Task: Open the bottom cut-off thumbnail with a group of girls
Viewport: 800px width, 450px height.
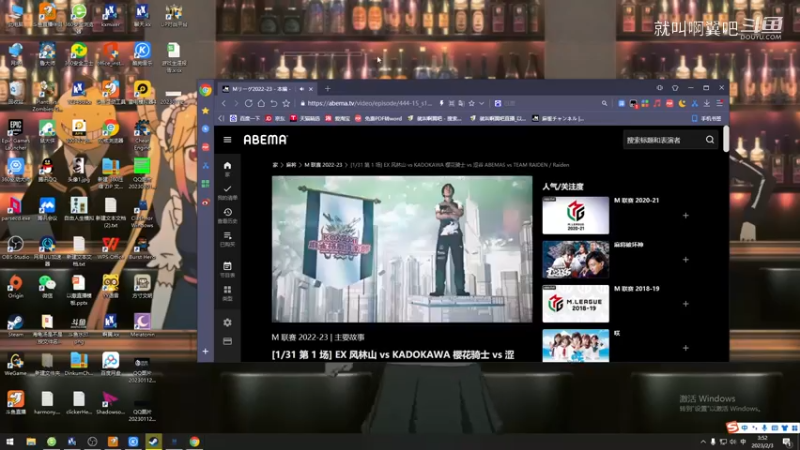Action: [x=576, y=345]
